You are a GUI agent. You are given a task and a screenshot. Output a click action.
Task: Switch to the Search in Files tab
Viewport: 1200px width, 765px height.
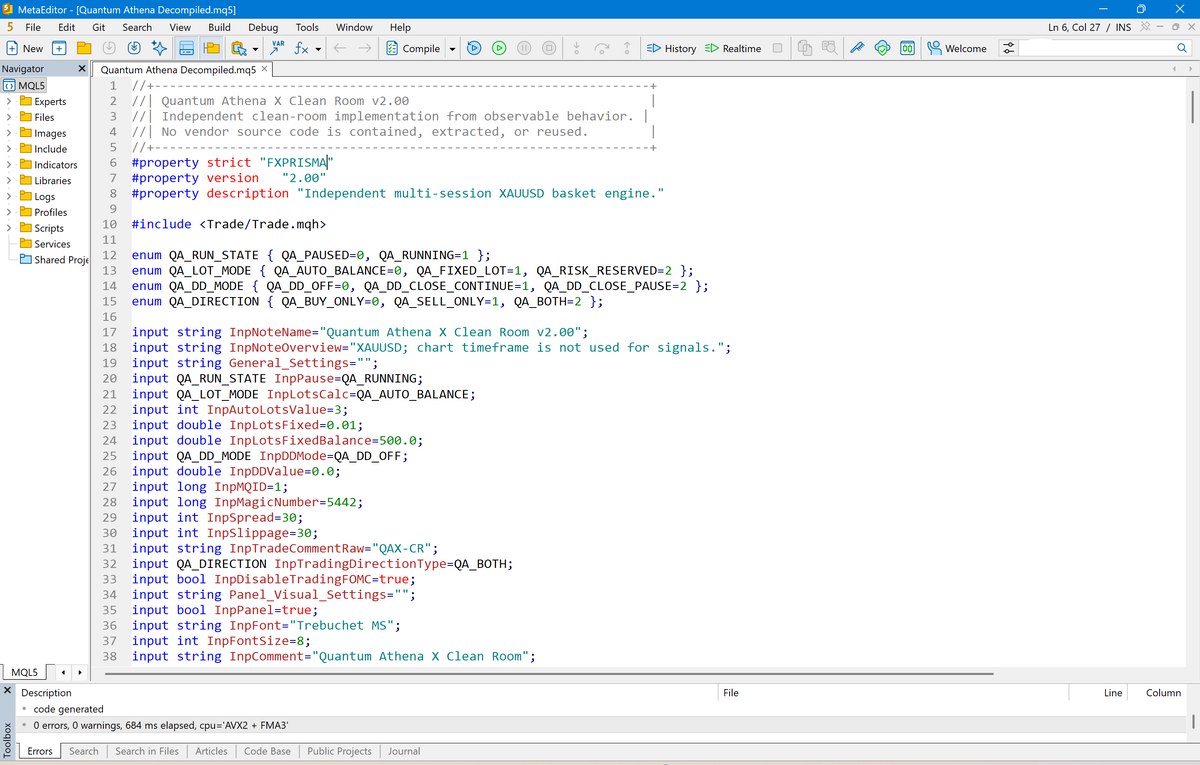point(147,751)
